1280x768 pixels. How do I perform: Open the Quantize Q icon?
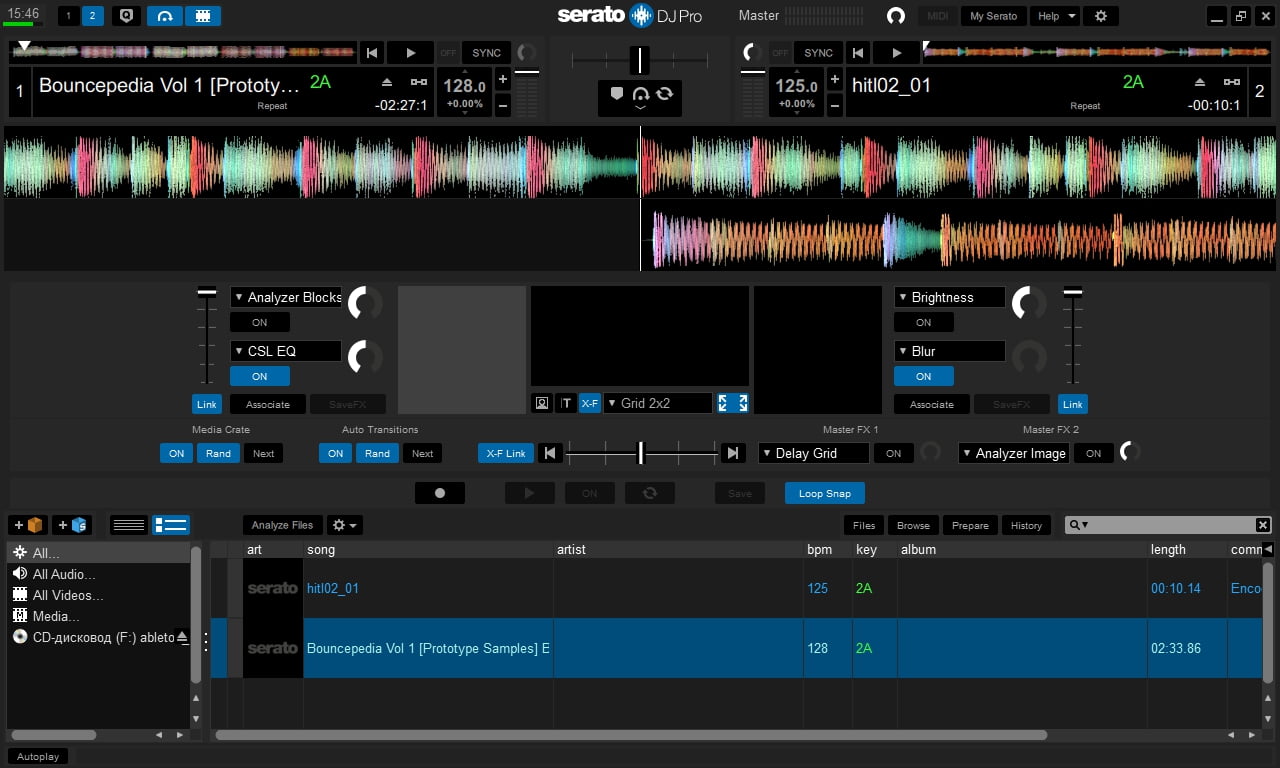[125, 16]
